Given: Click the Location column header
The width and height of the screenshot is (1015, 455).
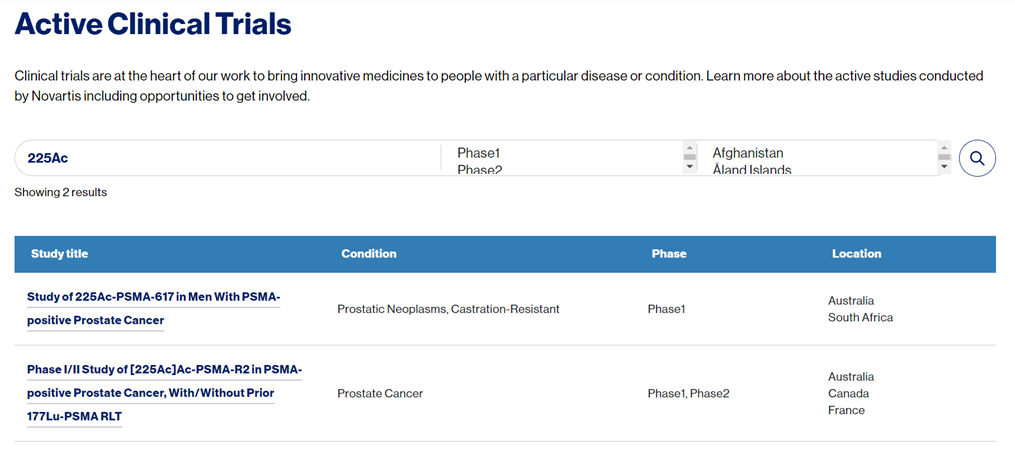Looking at the screenshot, I should [x=856, y=254].
